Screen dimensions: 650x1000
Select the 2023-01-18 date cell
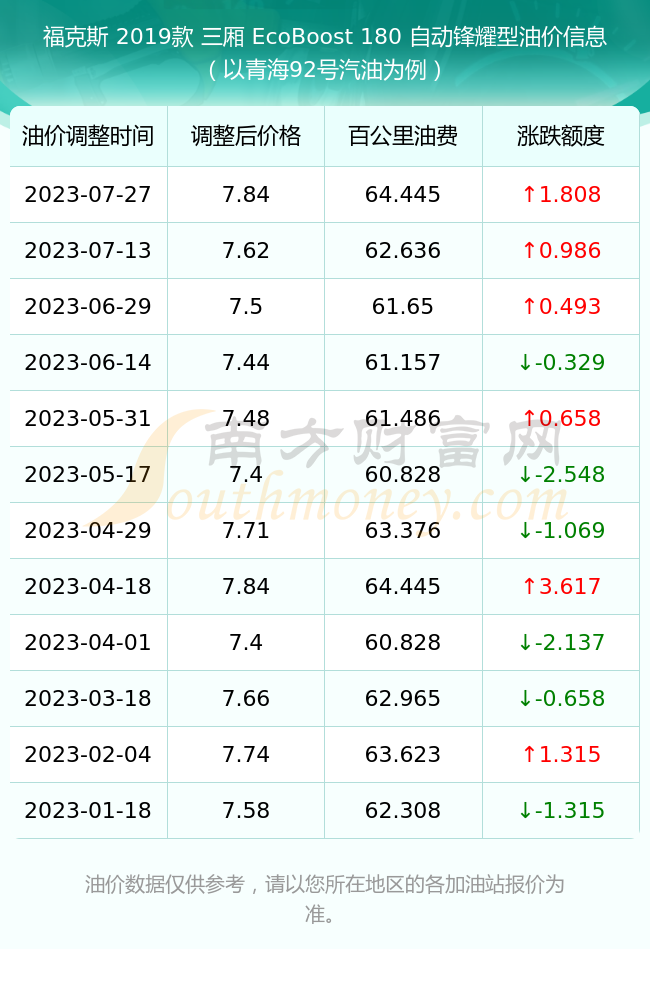tap(88, 811)
